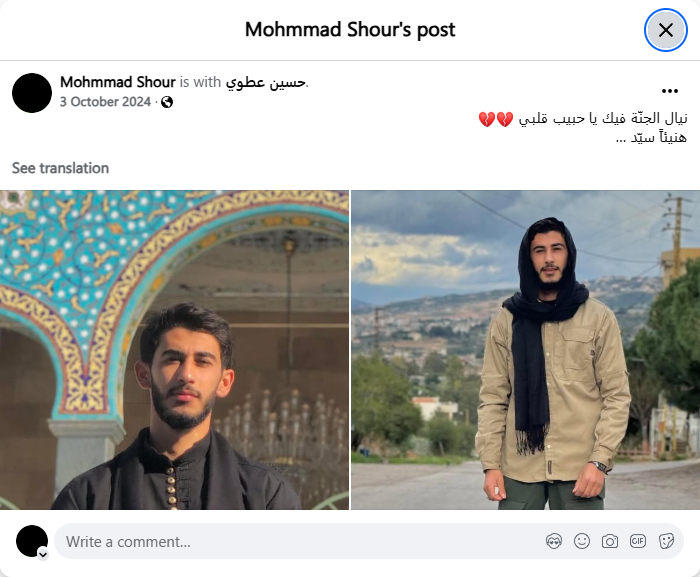700x577 pixels.
Task: Click the "Mohmmad Shour's post" dialog title
Action: (x=350, y=30)
